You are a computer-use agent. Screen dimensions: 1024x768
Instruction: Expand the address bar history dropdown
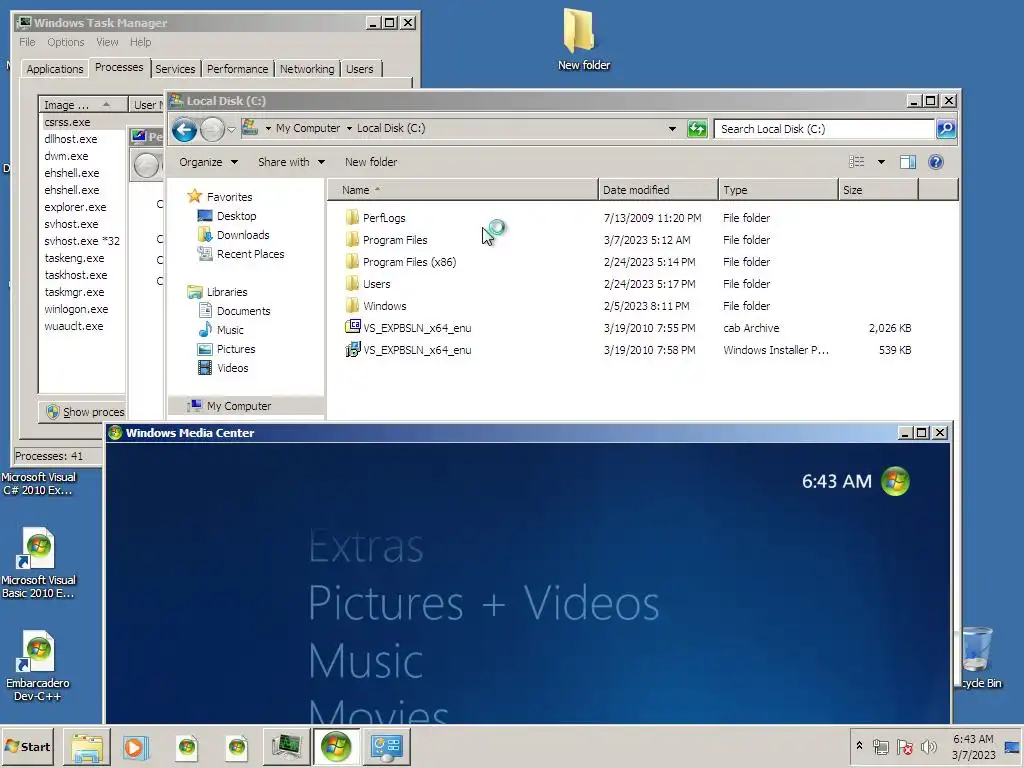[672, 129]
